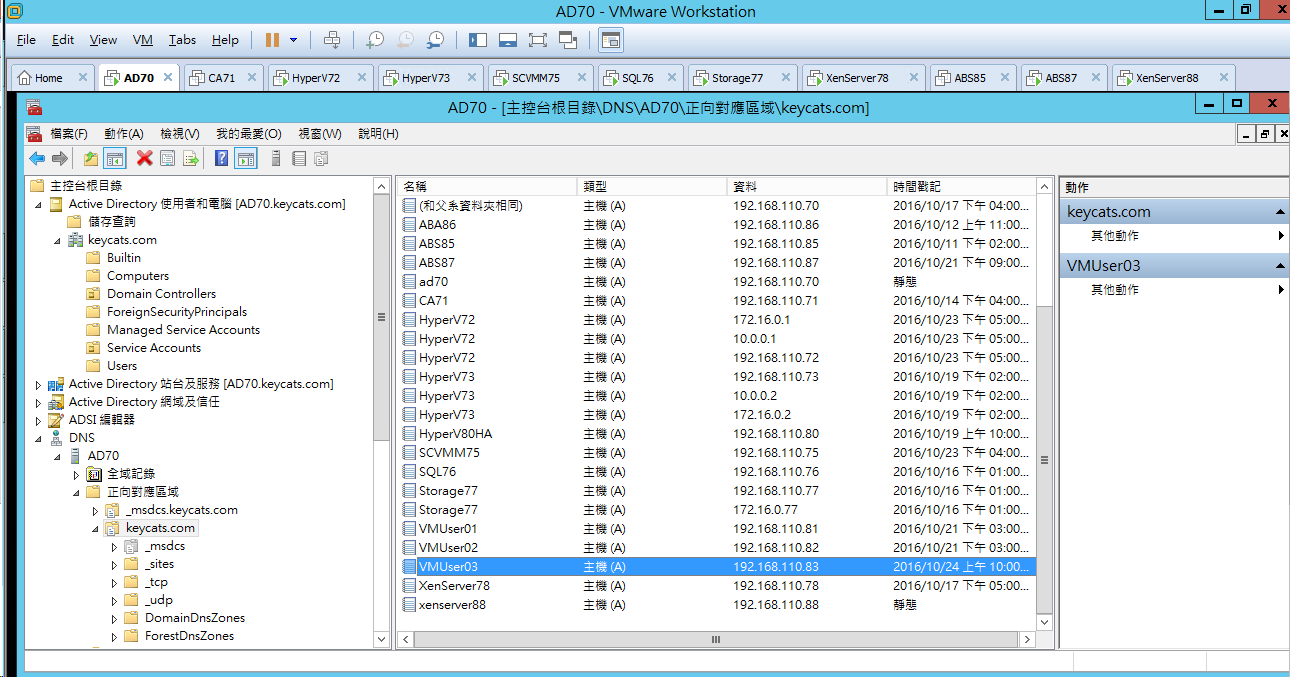Toggle show/hide console tree icon

[x=115, y=158]
